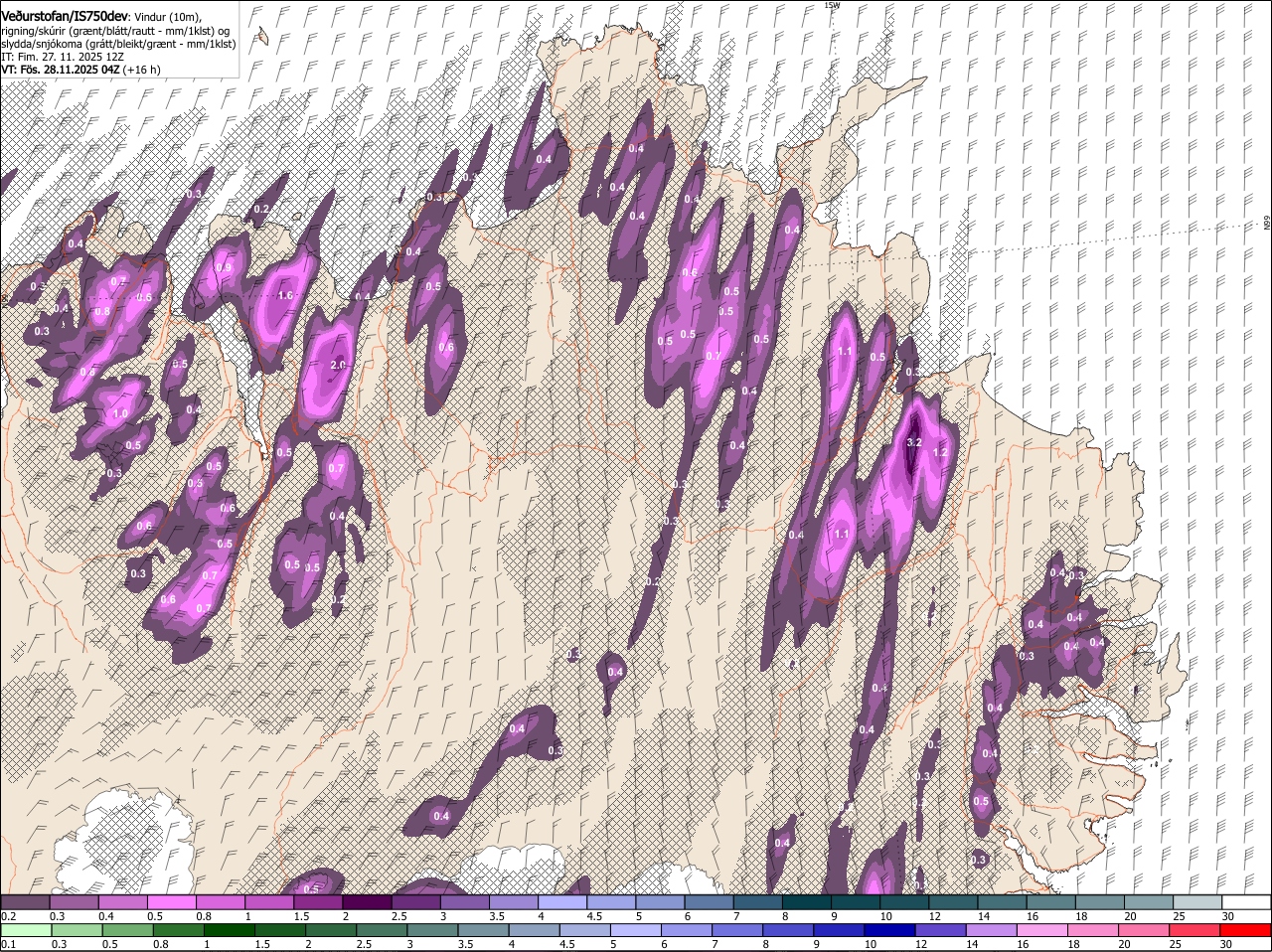Click the '1.6' precipitation value on the map
The width and height of the screenshot is (1272, 952).
[285, 295]
